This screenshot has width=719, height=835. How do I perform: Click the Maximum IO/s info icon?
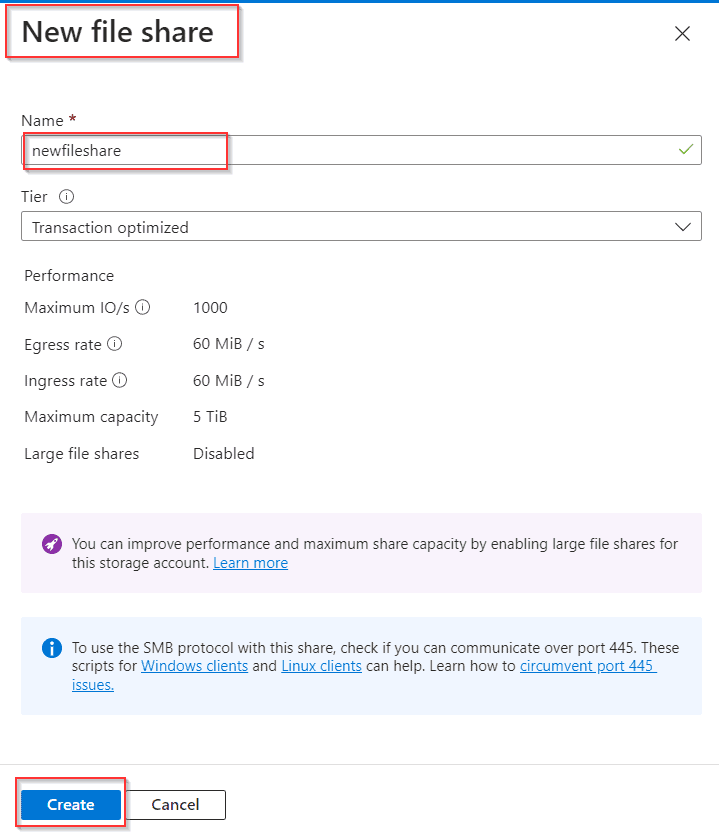tap(142, 308)
